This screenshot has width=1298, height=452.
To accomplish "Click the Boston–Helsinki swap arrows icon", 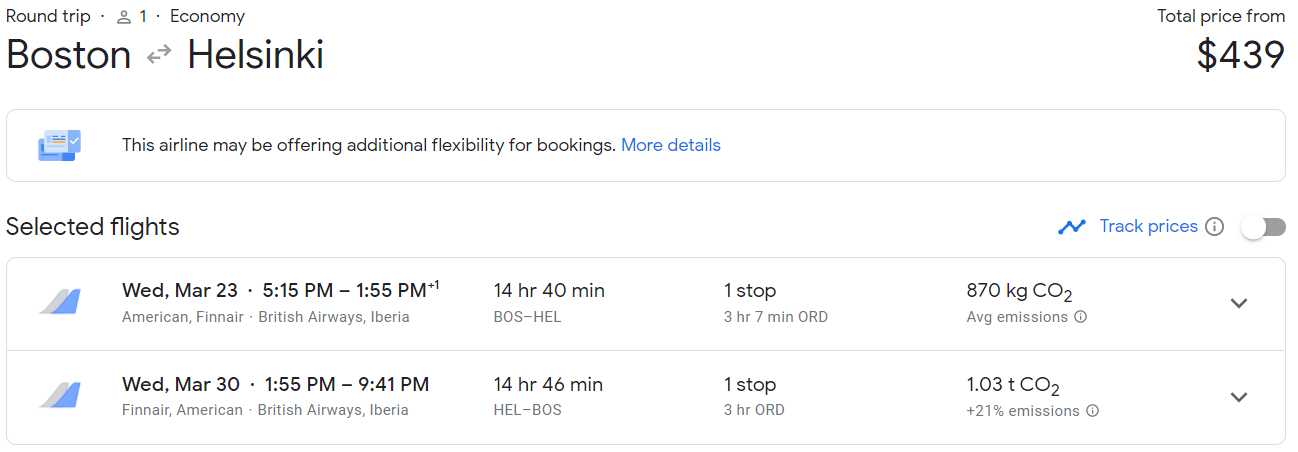I will [x=159, y=56].
